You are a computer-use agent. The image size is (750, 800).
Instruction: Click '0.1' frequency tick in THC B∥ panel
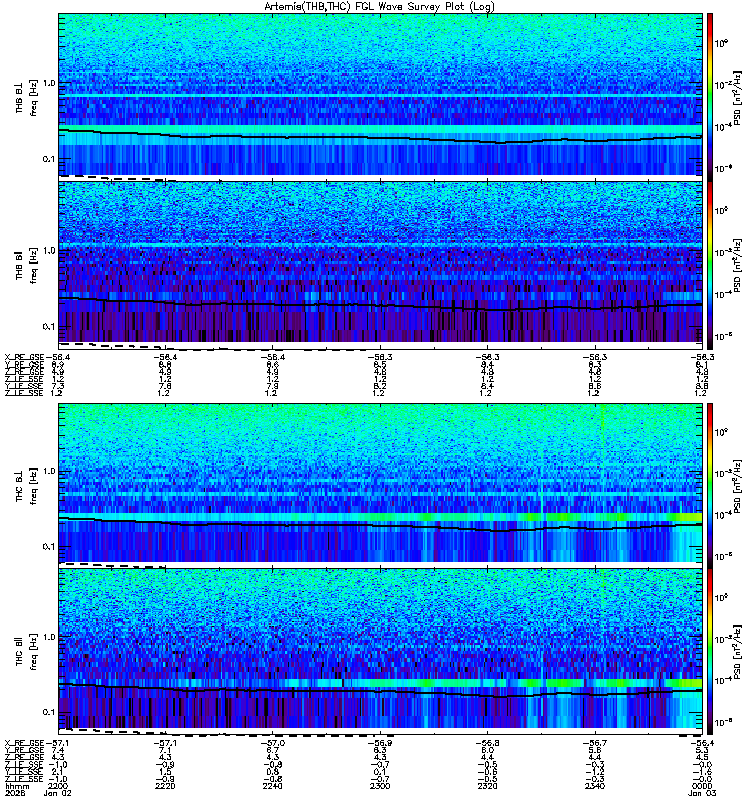click(49, 712)
